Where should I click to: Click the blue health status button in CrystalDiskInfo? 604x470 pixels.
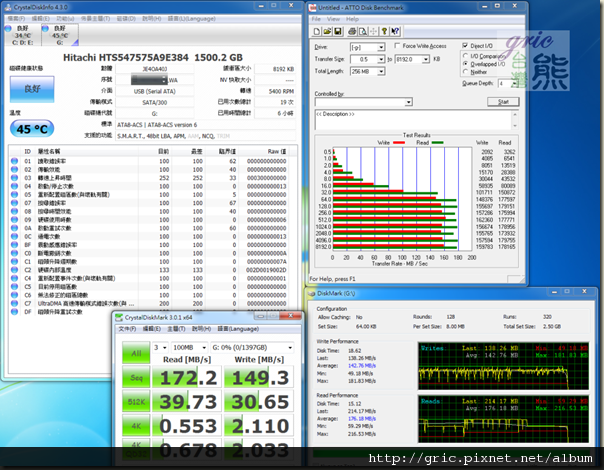point(32,89)
